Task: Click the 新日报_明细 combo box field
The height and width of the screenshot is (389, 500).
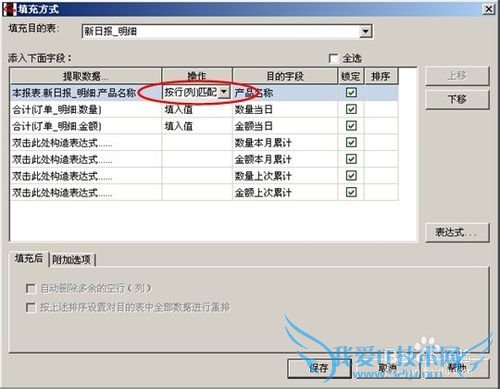Action: point(227,31)
